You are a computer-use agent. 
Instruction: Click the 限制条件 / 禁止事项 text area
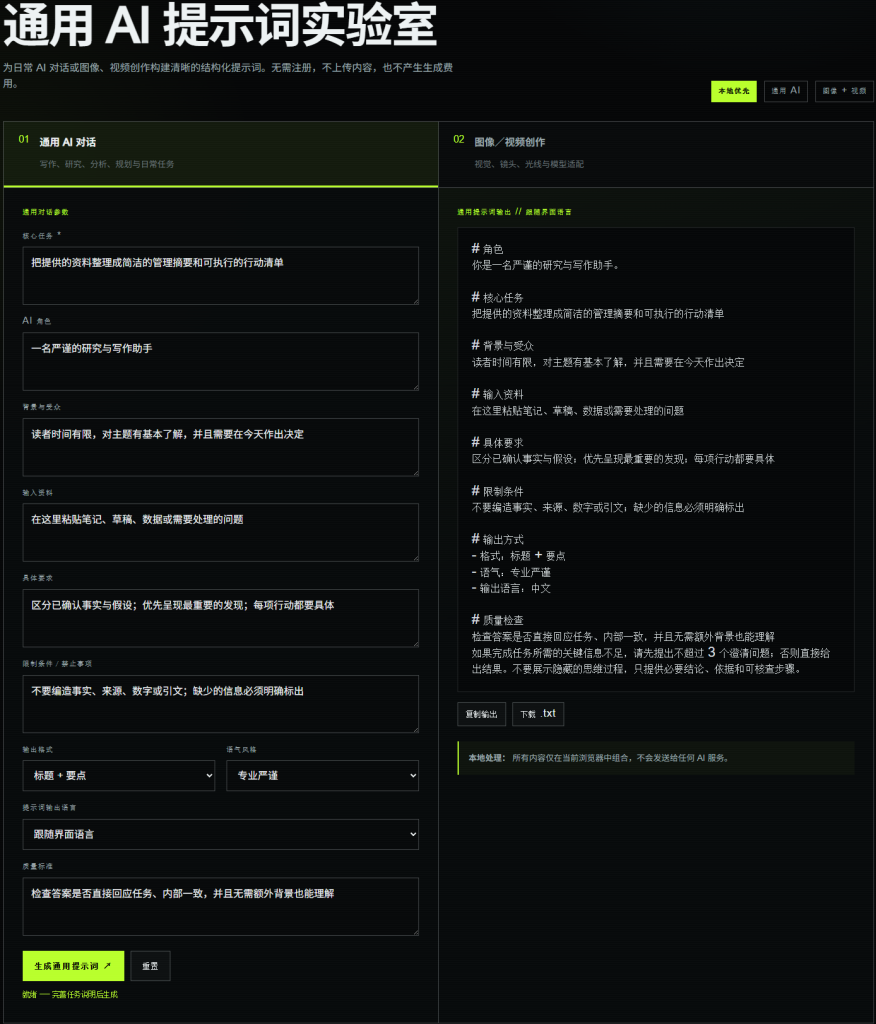click(221, 703)
